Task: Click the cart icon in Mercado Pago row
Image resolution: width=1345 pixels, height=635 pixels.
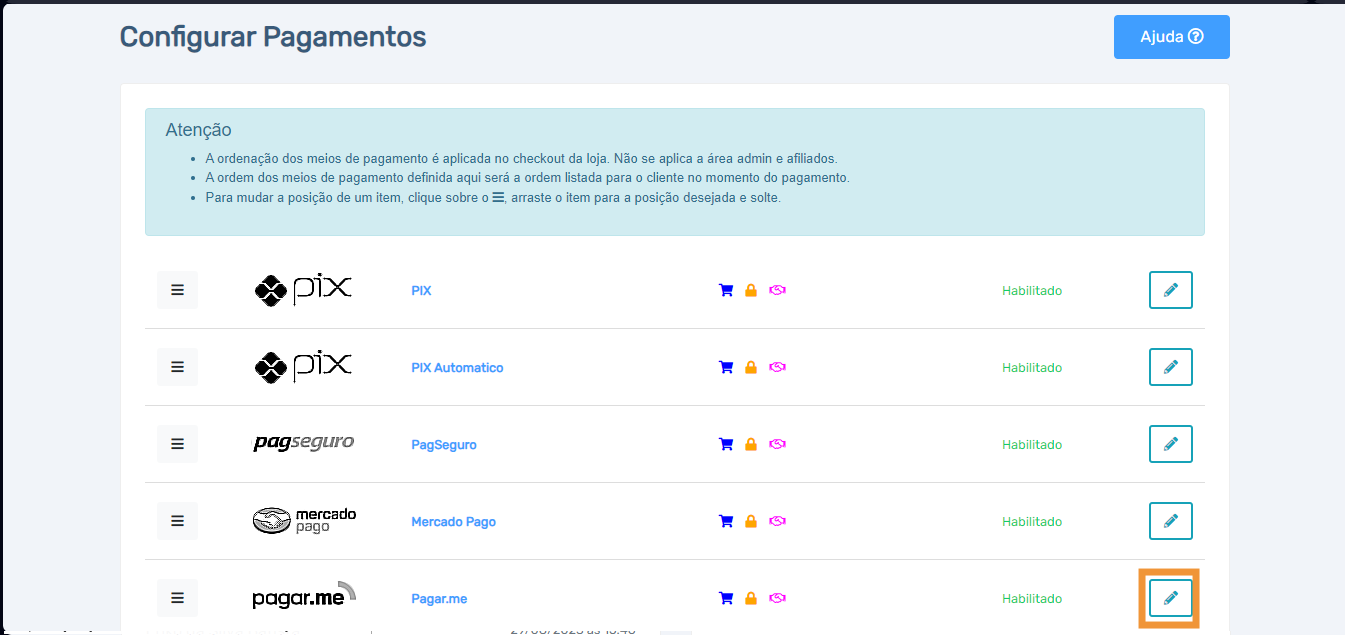Action: (726, 521)
